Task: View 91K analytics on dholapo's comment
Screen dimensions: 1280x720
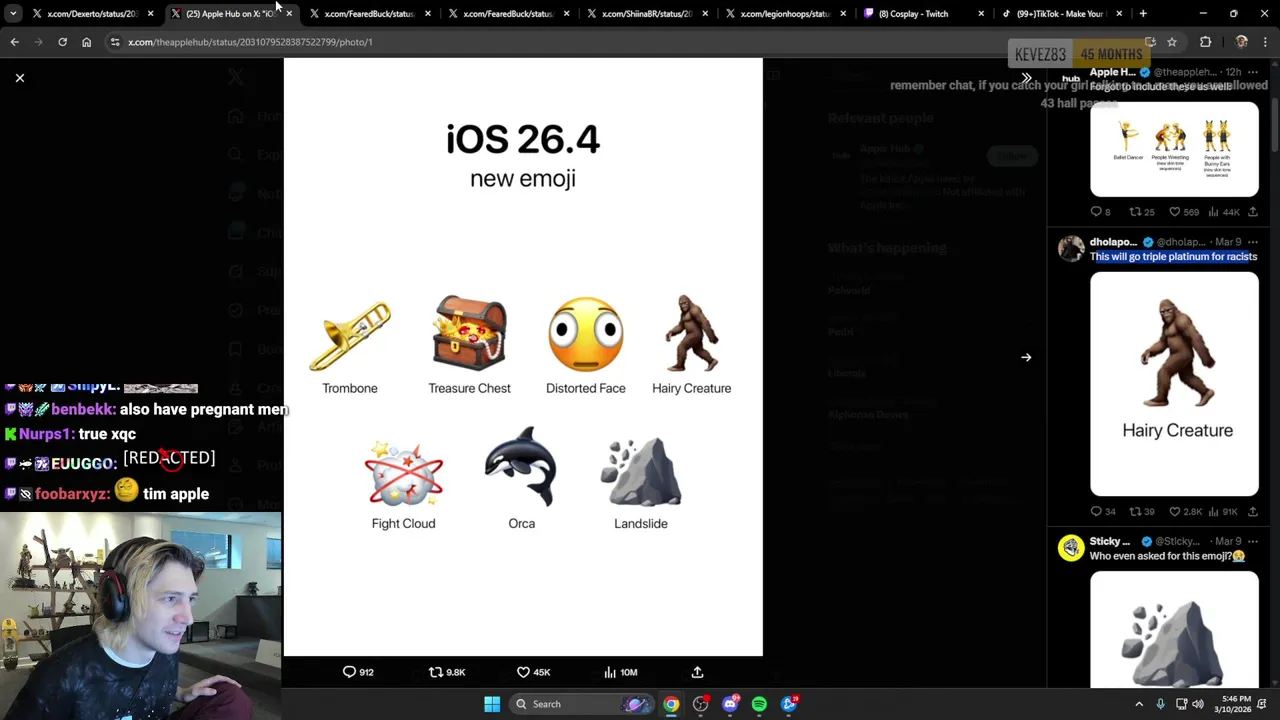Action: tap(1224, 512)
